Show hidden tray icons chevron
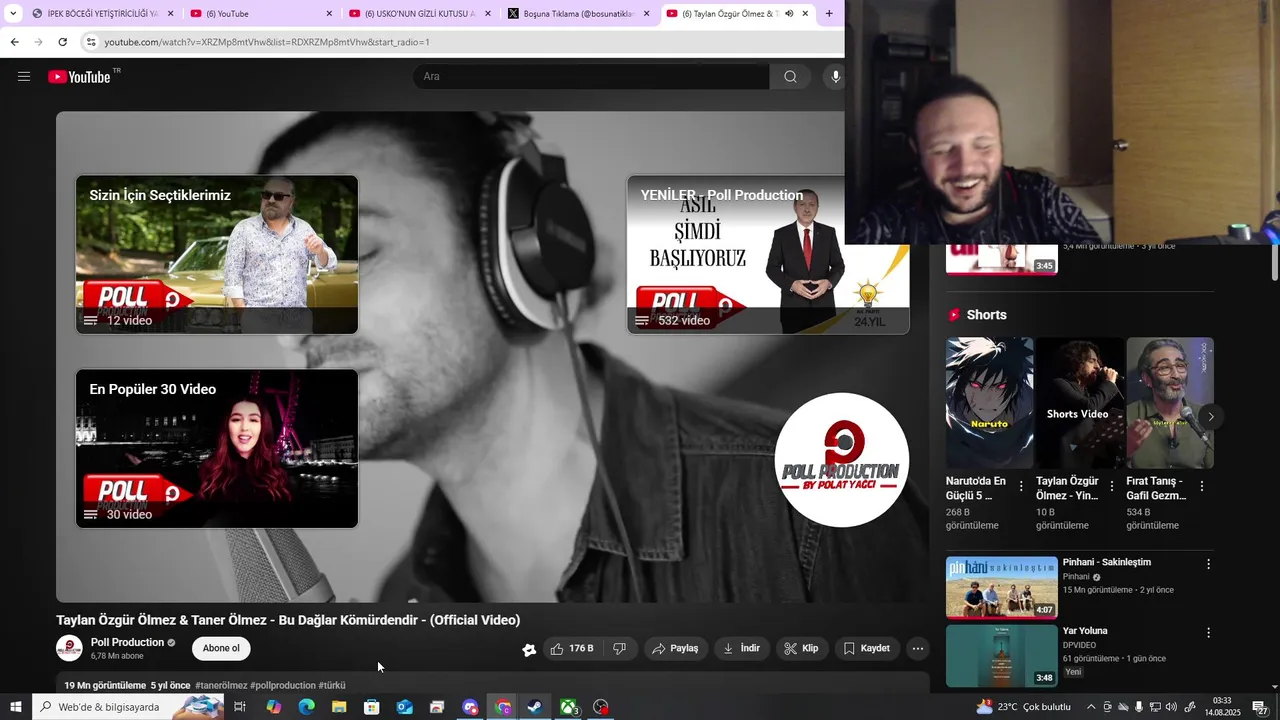The height and width of the screenshot is (720, 1280). click(1091, 707)
